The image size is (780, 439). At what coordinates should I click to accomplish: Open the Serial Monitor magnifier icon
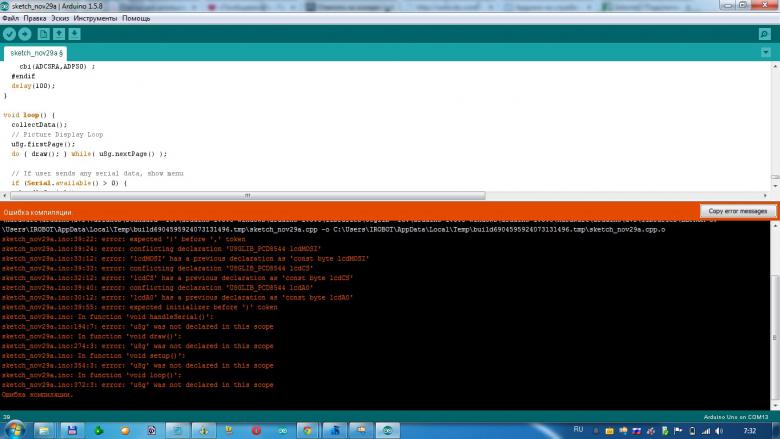click(x=765, y=34)
